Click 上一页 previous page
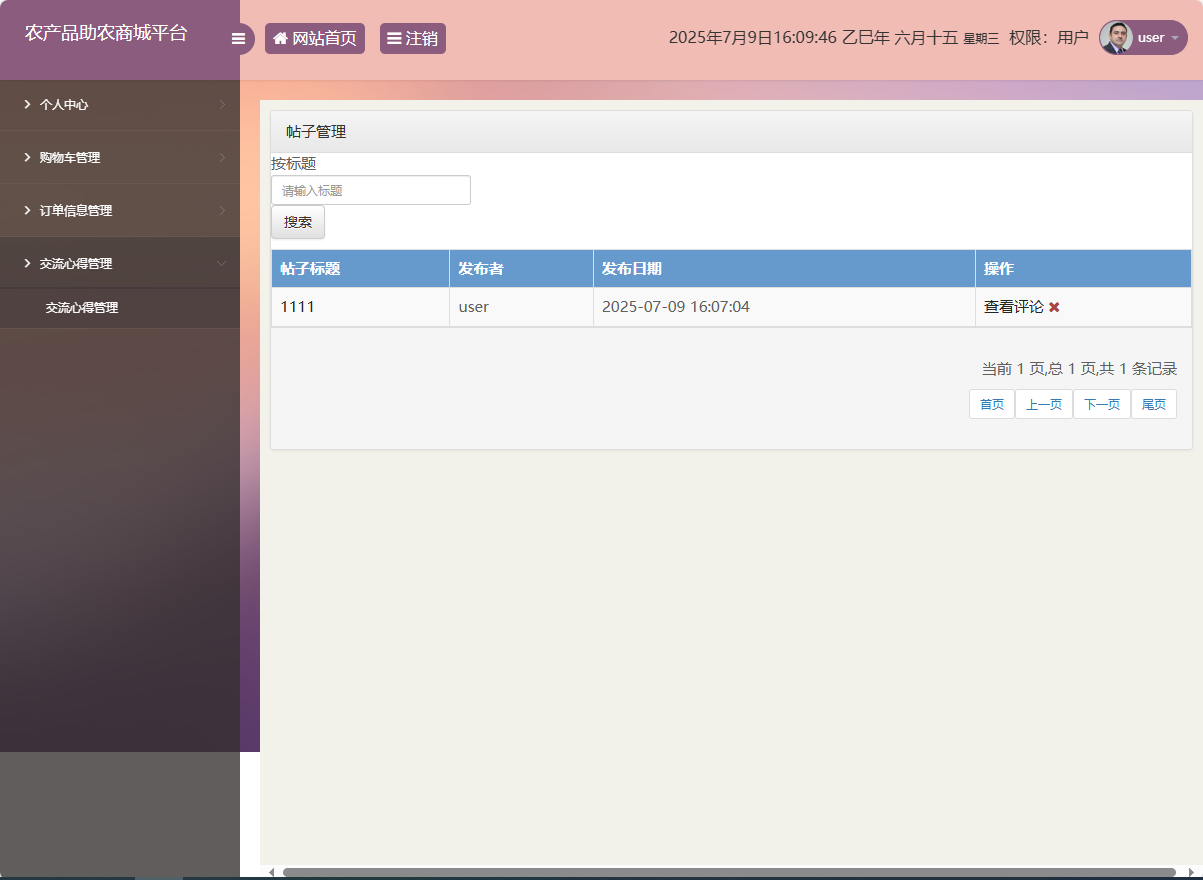 (1044, 404)
